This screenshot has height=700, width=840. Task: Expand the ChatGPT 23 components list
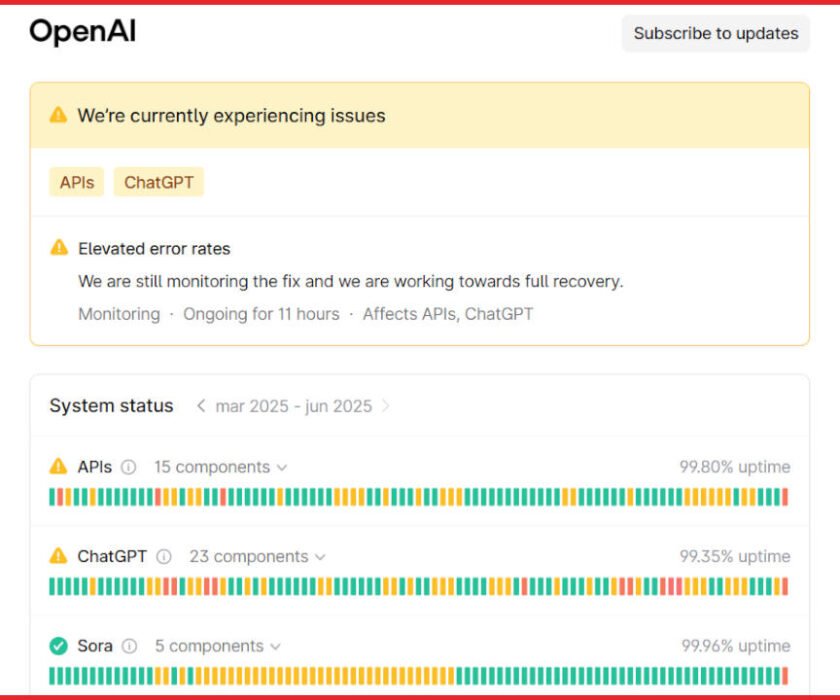coord(257,556)
